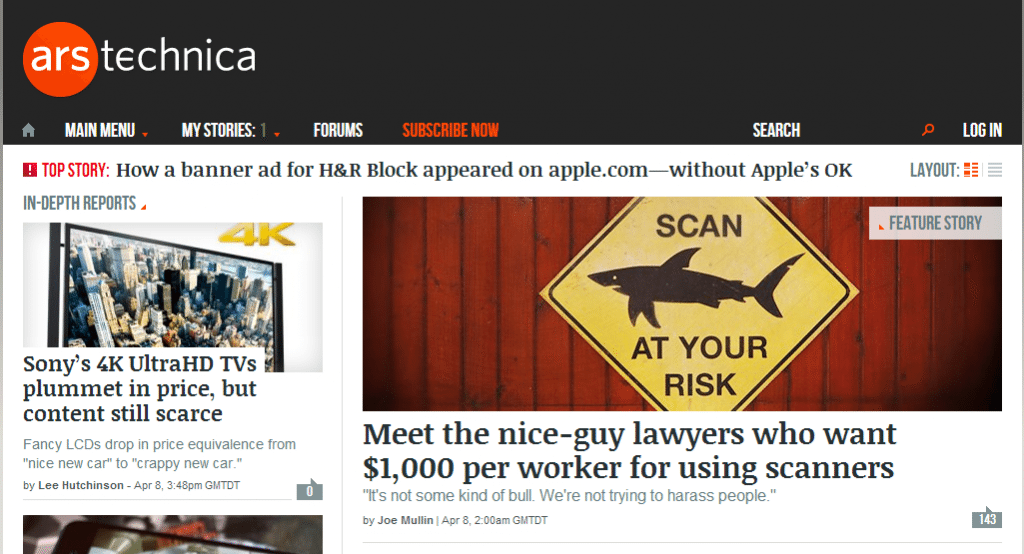
Task: Open comments bubble showing 0
Action: [310, 489]
